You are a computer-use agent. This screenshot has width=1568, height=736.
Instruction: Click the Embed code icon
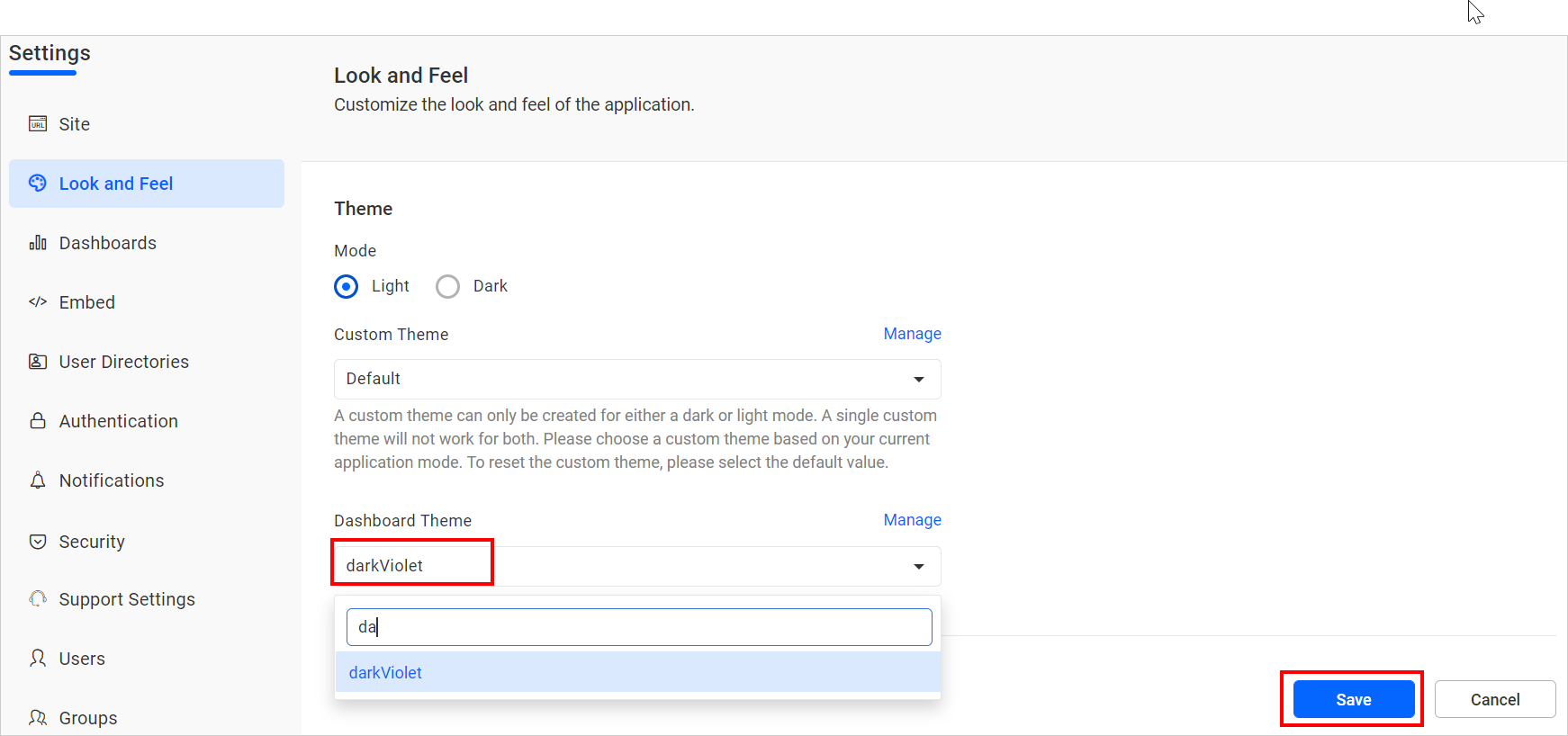pos(38,302)
